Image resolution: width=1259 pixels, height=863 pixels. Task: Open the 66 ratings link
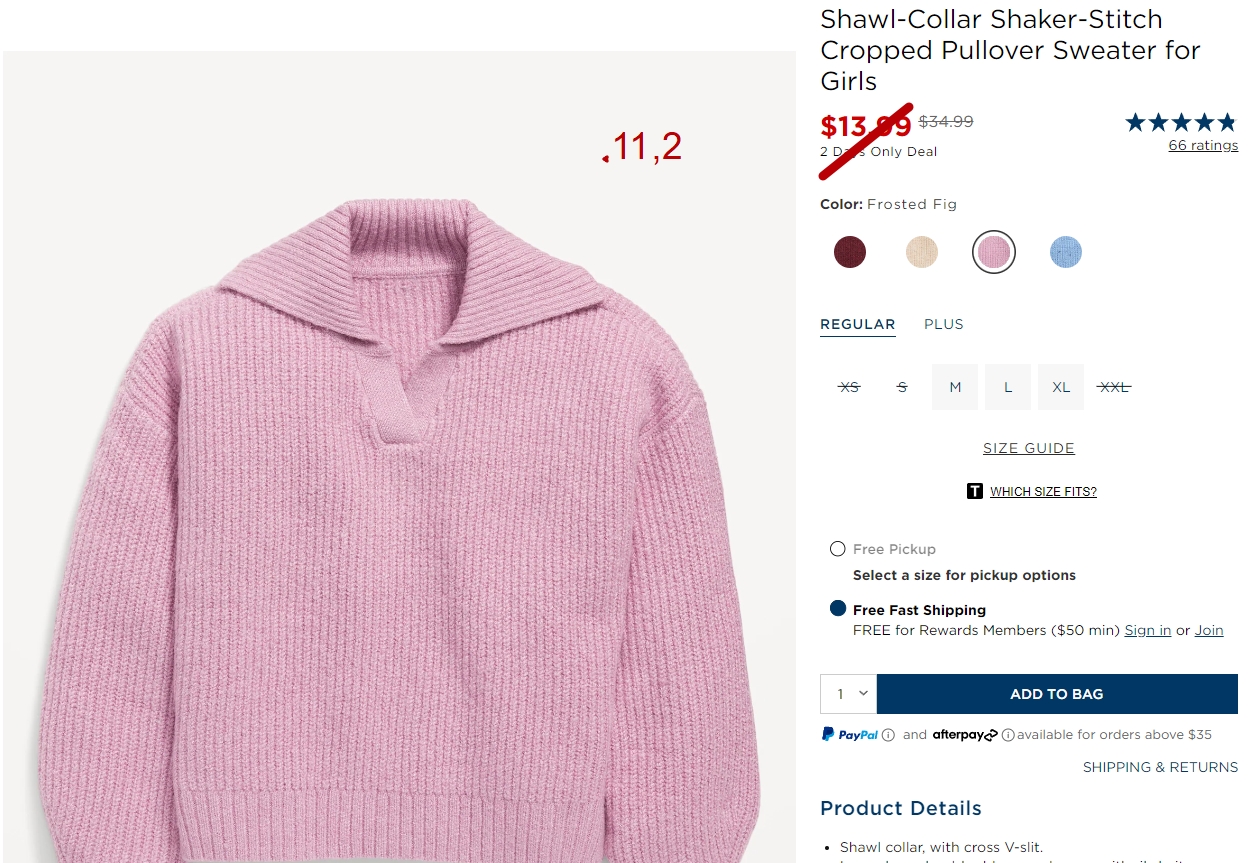pyautogui.click(x=1203, y=146)
